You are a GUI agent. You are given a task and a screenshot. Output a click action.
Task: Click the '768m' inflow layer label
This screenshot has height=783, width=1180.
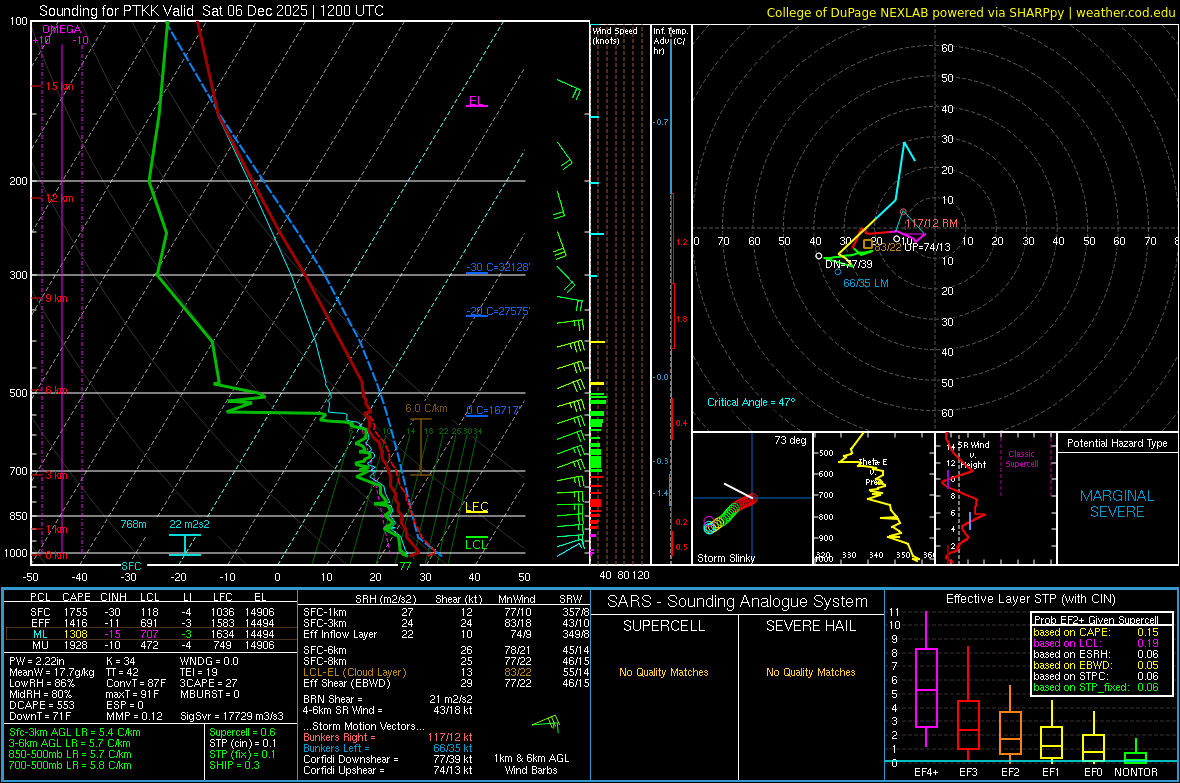(133, 524)
